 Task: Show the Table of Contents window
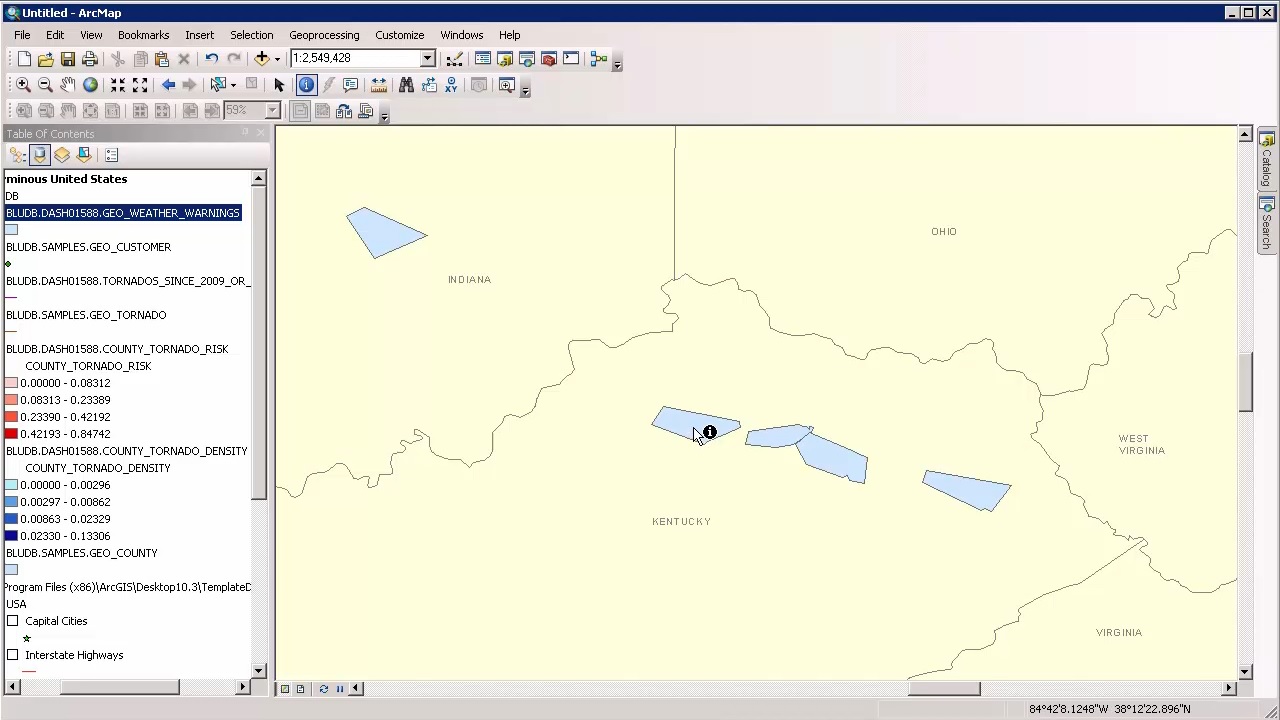483,59
